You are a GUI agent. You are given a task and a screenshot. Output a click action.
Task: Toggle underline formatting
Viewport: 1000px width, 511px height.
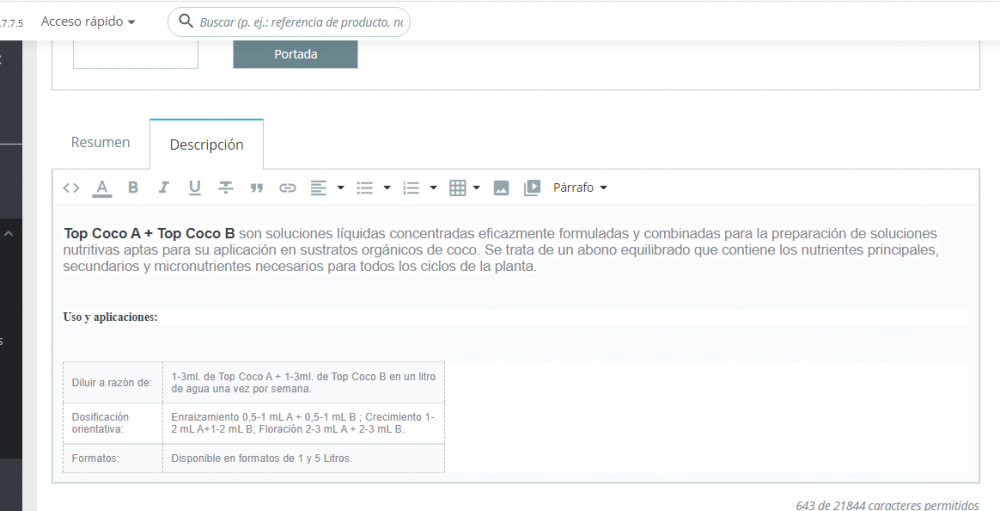[x=195, y=188]
